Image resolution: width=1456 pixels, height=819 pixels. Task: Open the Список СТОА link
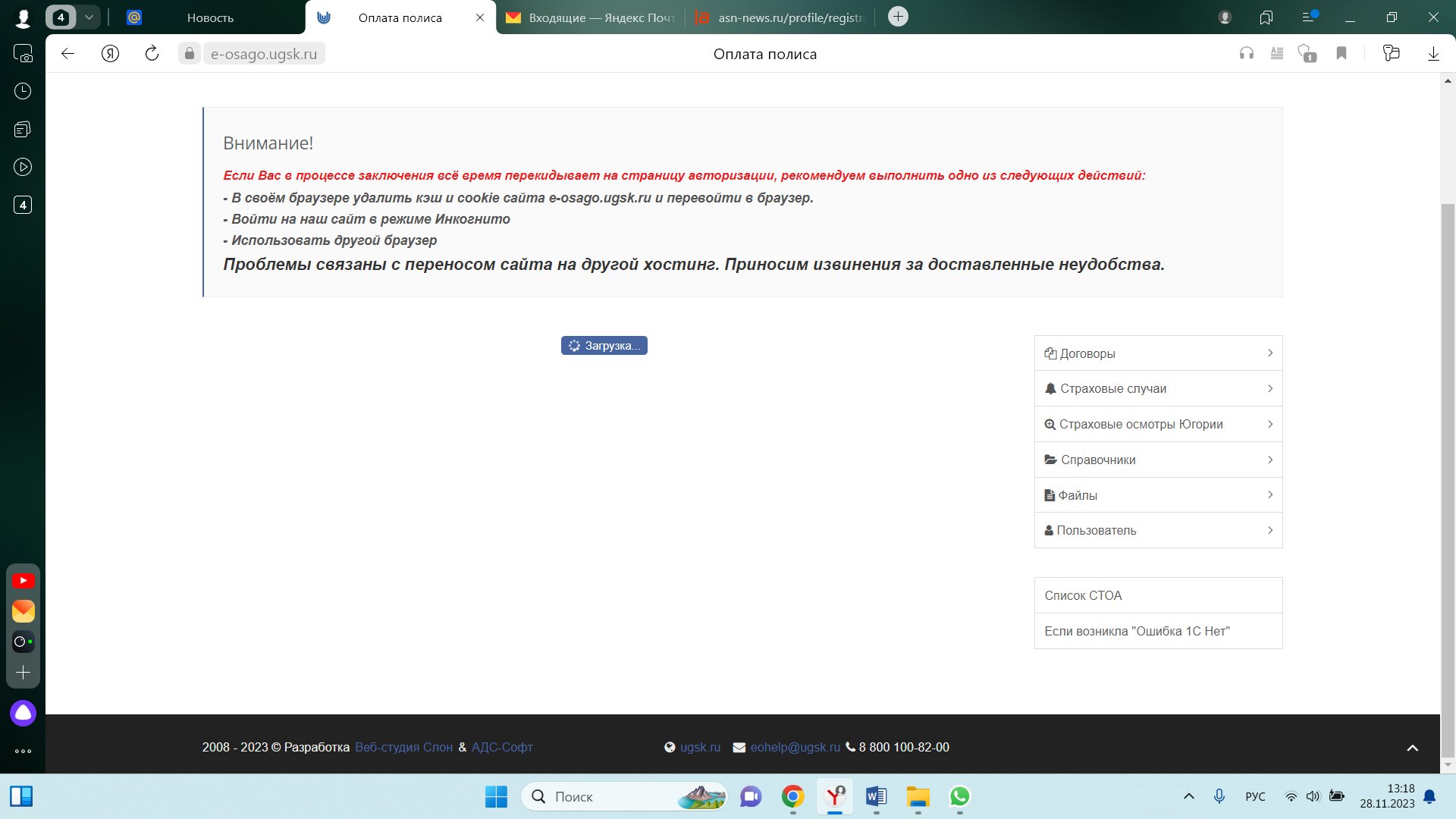tap(1083, 595)
